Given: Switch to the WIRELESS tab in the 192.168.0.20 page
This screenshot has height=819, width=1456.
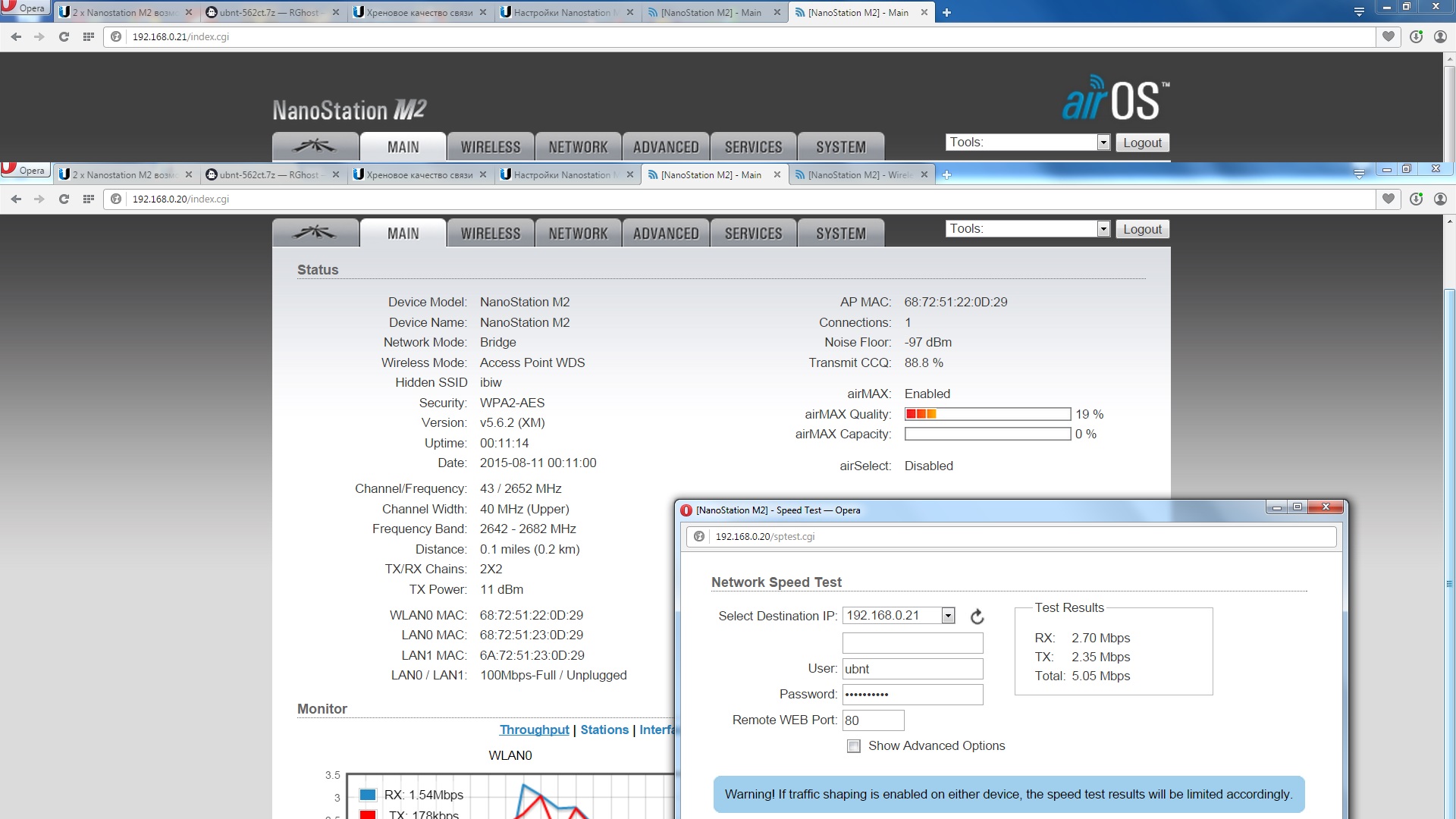Looking at the screenshot, I should coord(491,233).
